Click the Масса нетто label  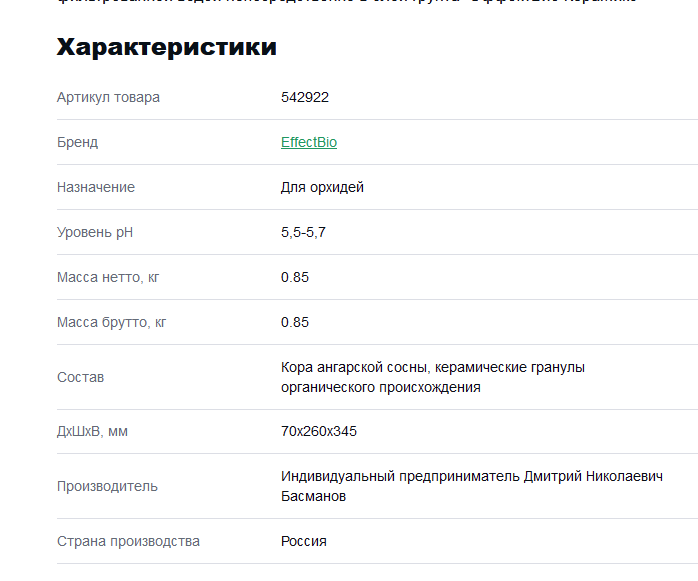(108, 277)
